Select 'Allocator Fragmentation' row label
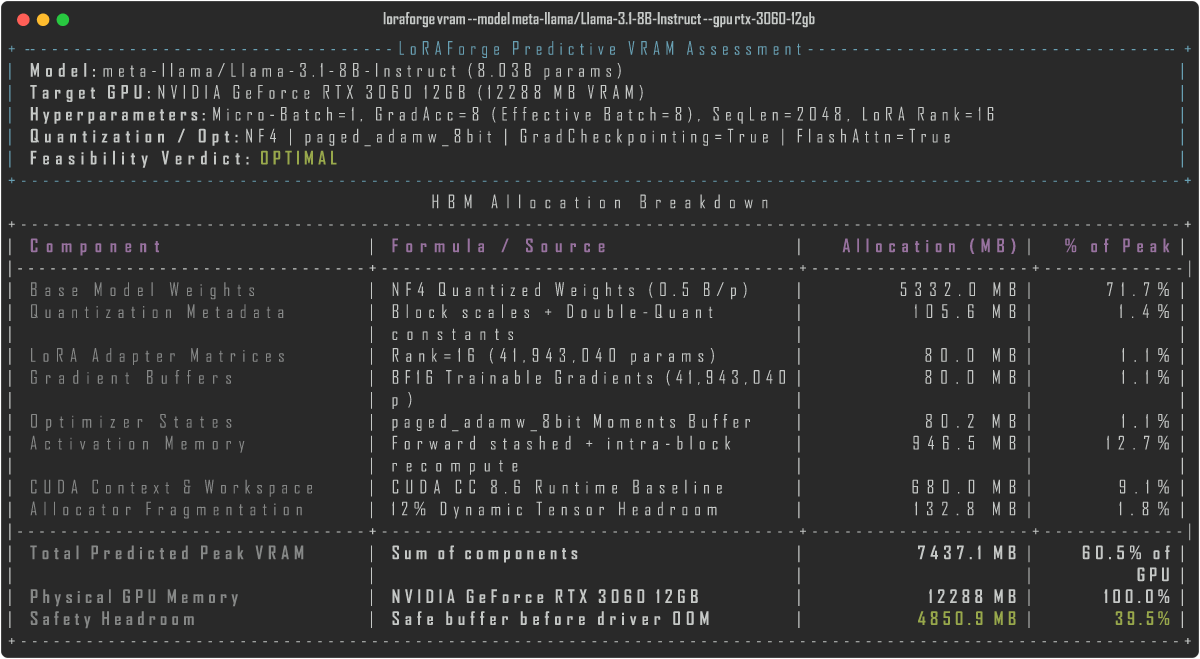Image resolution: width=1200 pixels, height=659 pixels. pyautogui.click(x=166, y=511)
